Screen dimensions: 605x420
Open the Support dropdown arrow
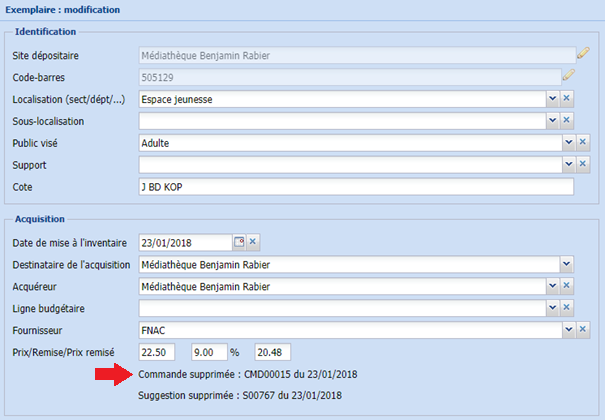pyautogui.click(x=568, y=164)
